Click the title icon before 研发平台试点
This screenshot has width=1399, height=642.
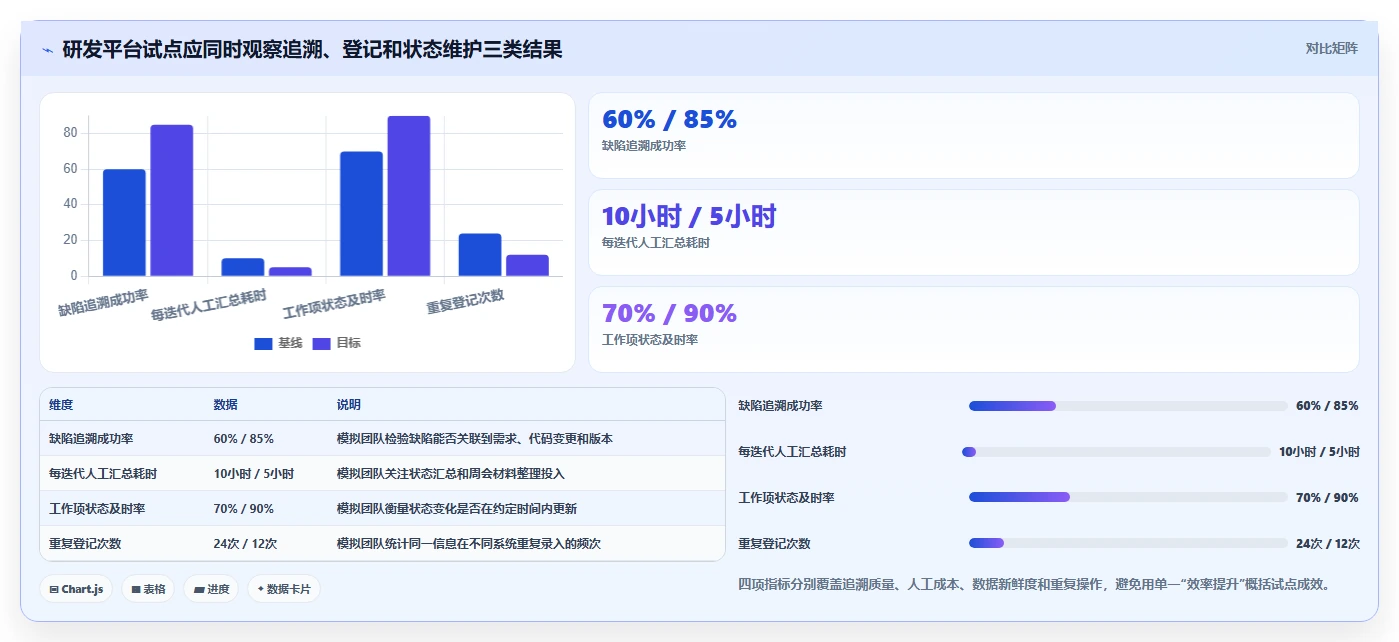[47, 49]
